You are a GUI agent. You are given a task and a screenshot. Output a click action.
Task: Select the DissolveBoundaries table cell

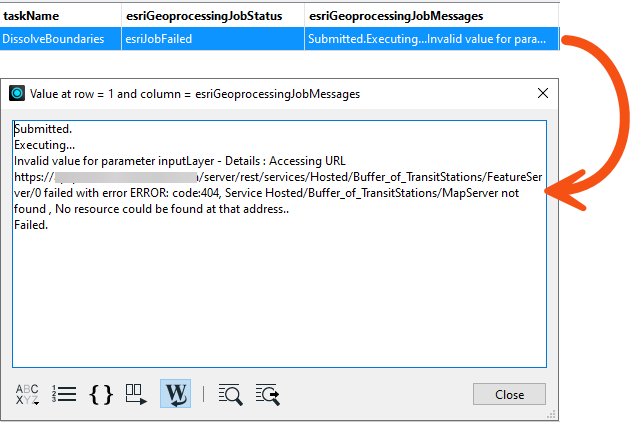[60, 39]
